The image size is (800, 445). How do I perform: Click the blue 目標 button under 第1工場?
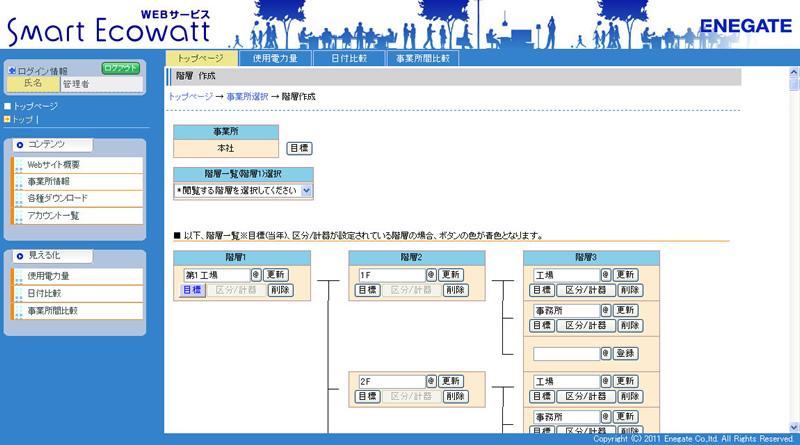pos(192,290)
